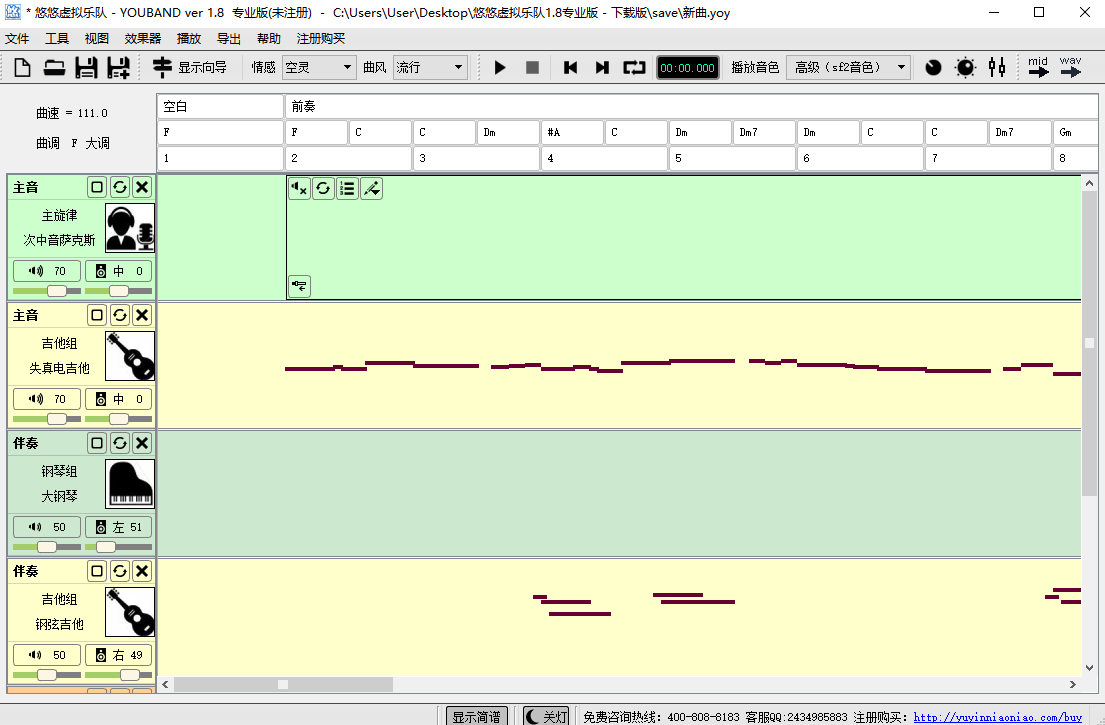This screenshot has height=725, width=1105.
Task: Open the 帮助 menu
Action: [x=269, y=39]
